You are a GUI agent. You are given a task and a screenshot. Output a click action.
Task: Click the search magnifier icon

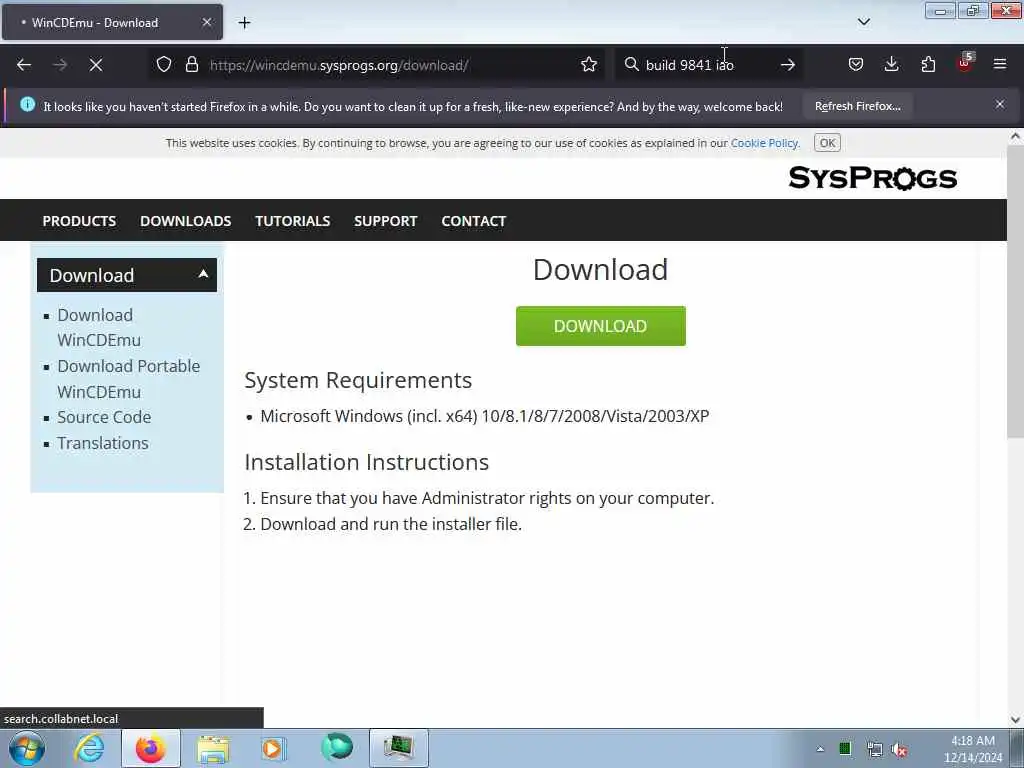click(632, 65)
